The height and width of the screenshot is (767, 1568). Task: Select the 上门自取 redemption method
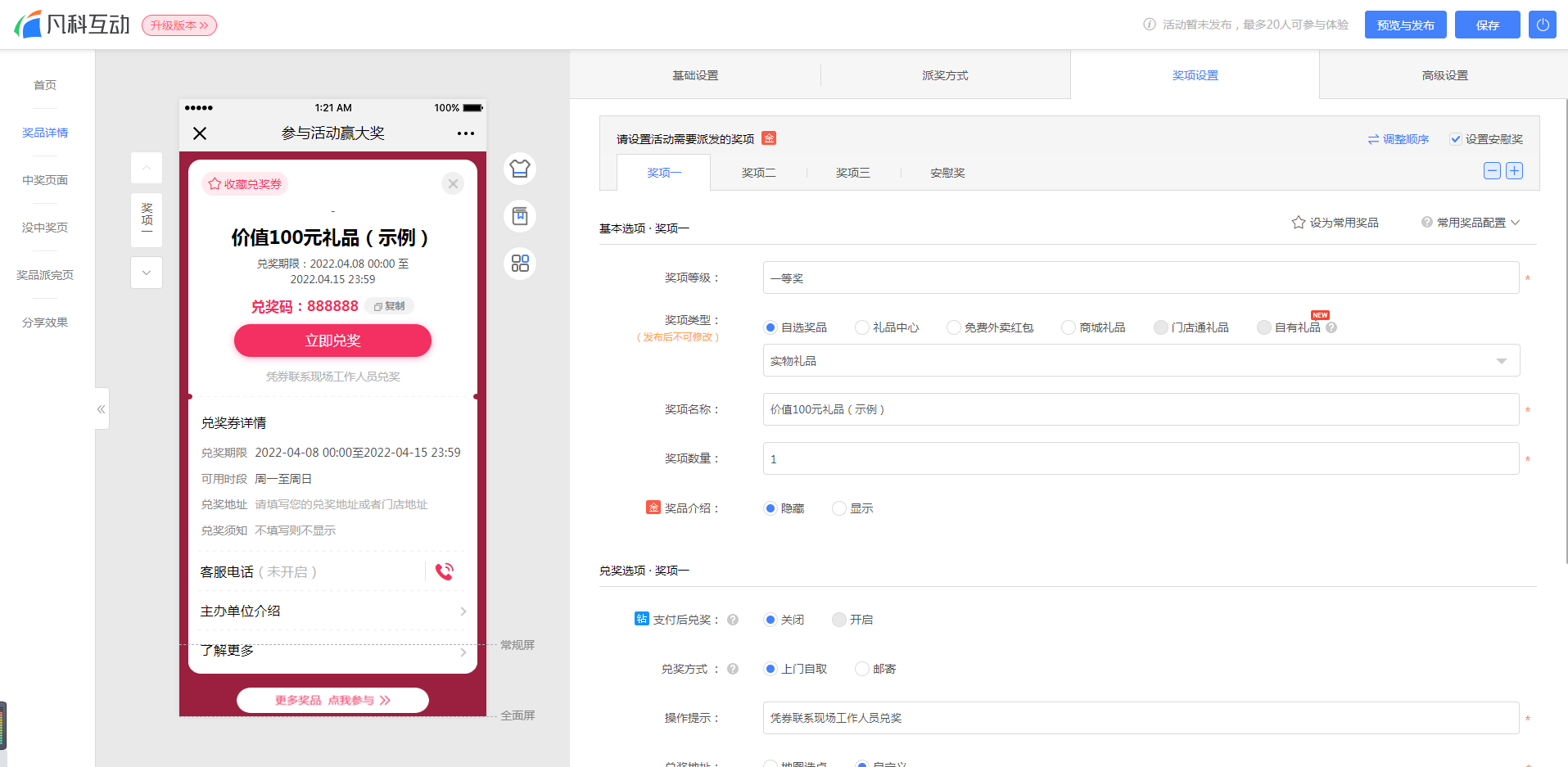770,669
